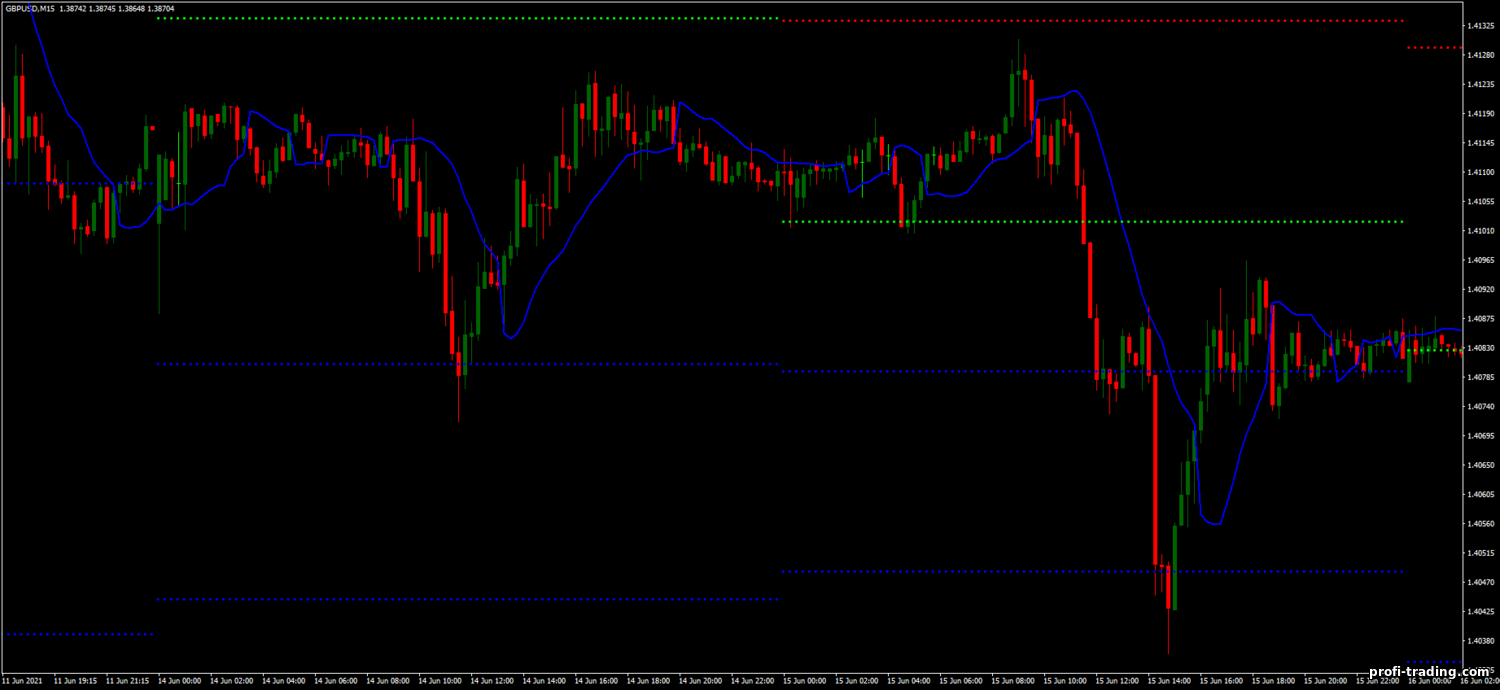Click the 14 Jun 22:00 time label
This screenshot has height=690, width=1500.
coord(752,681)
